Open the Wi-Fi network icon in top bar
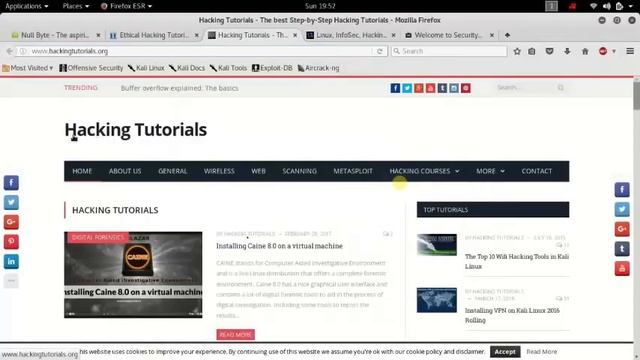 (593, 6)
